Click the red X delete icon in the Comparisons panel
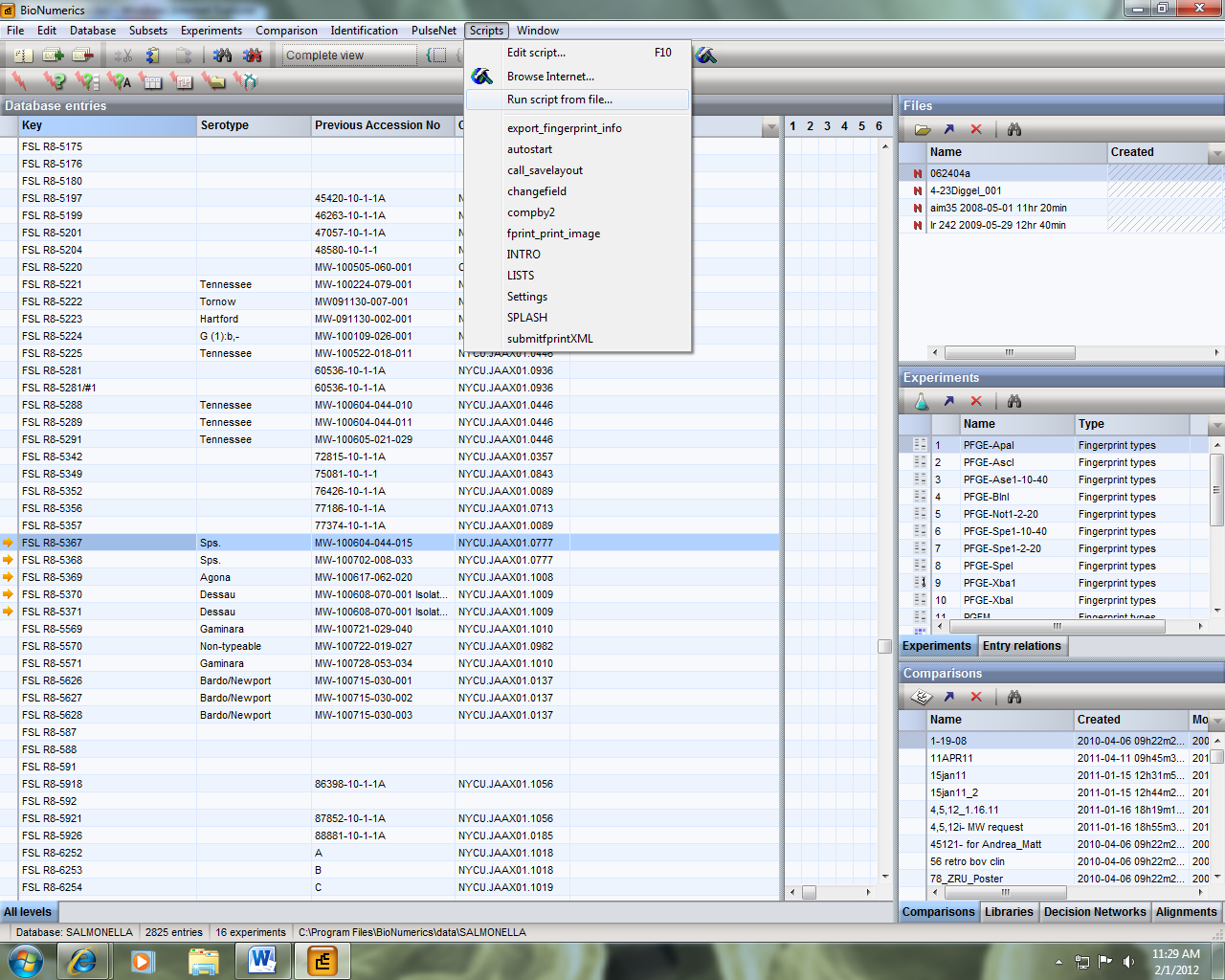The height and width of the screenshot is (980, 1225). [x=976, y=697]
